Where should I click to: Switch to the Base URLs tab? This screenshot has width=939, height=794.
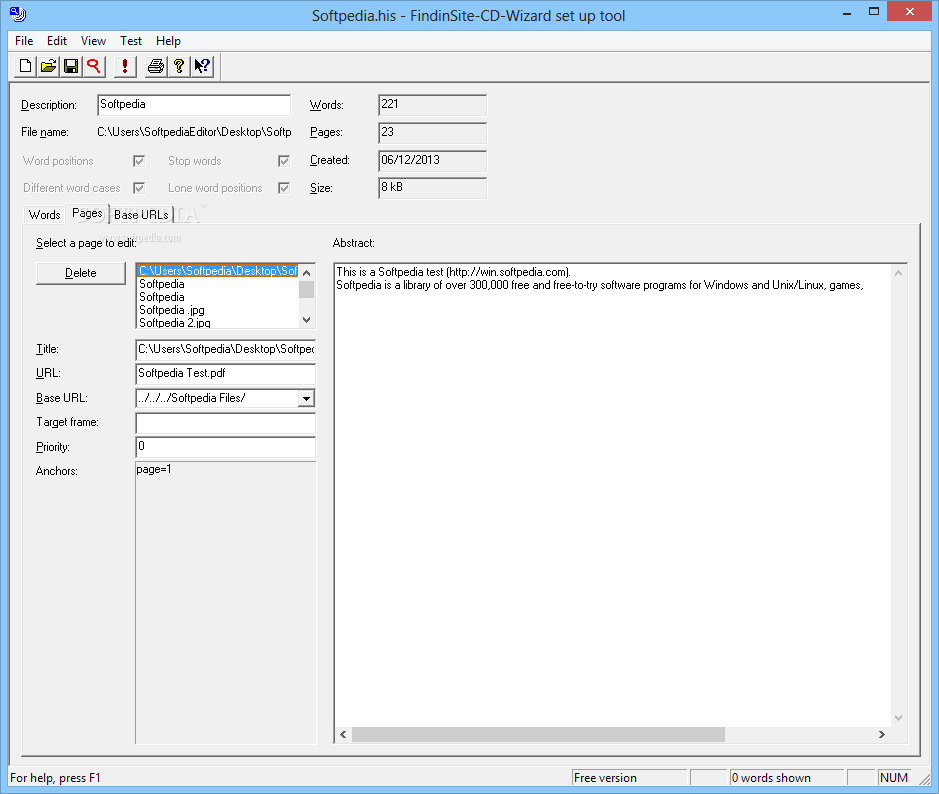(141, 214)
